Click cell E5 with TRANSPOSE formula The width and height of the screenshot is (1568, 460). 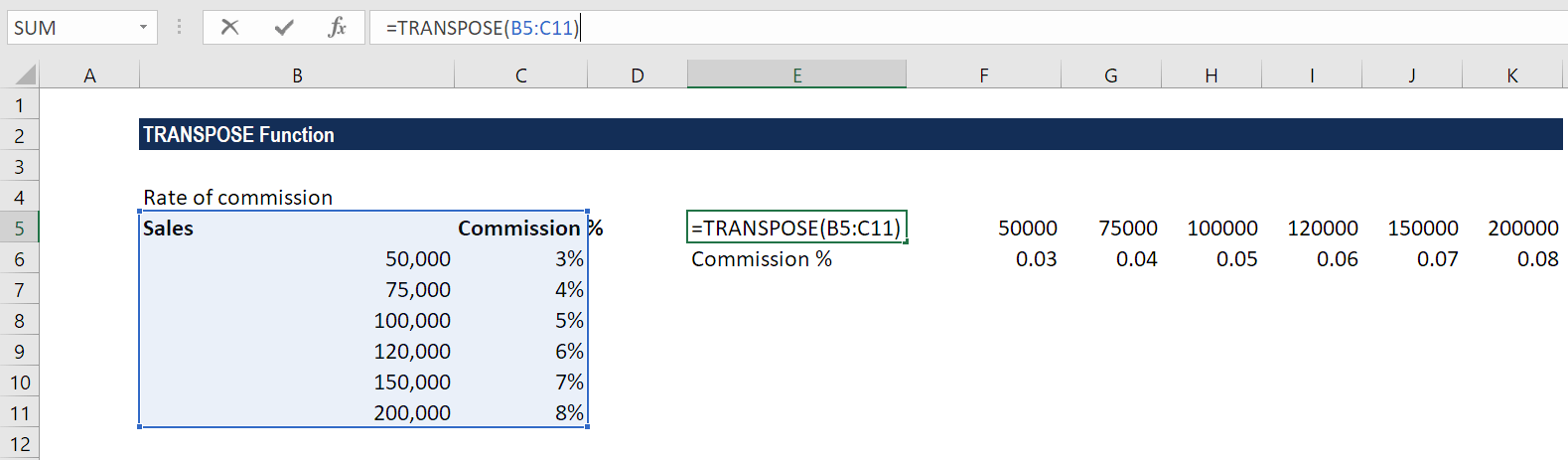[x=796, y=228]
